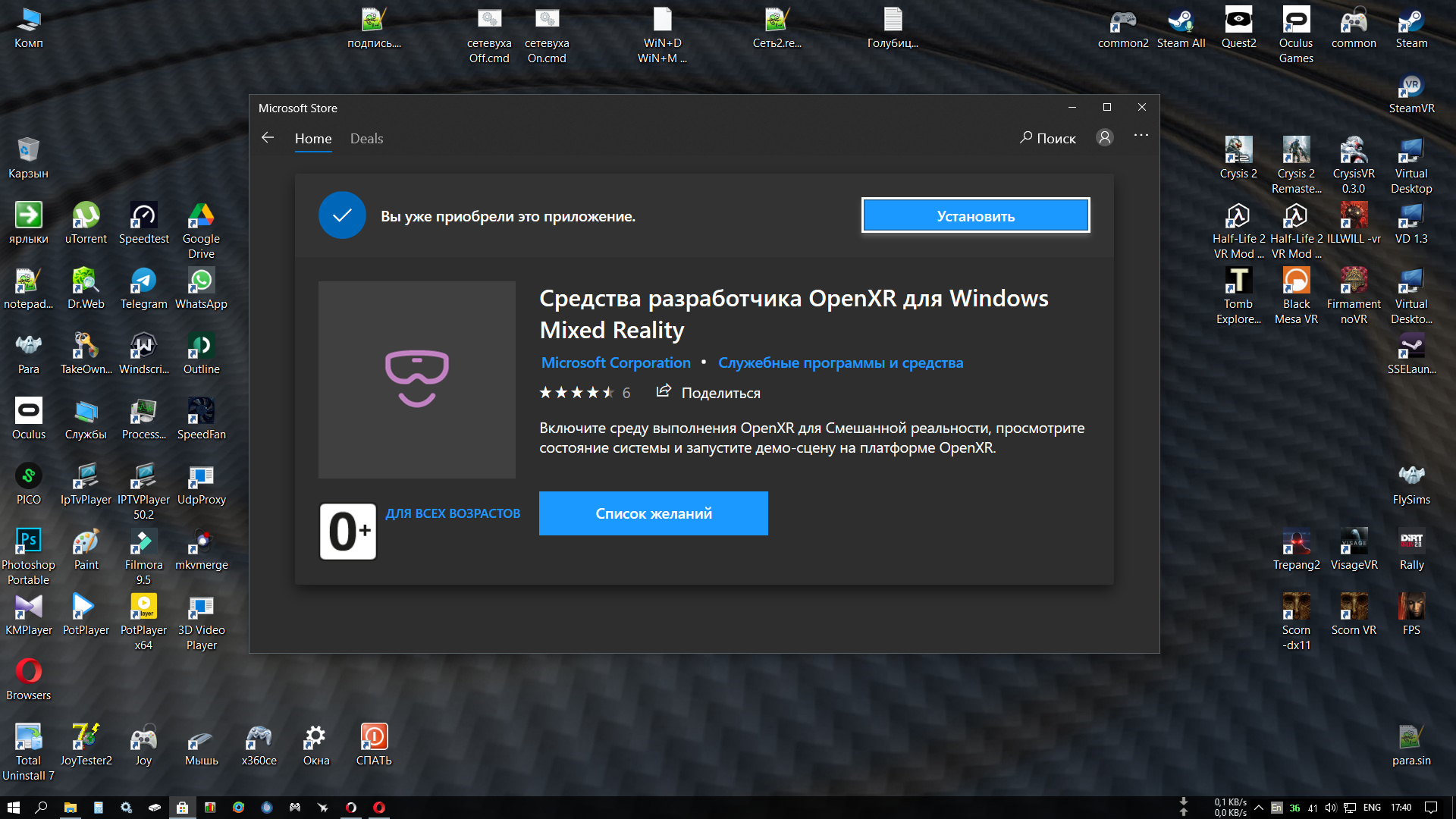
Task: Open the Microsoft Store account profile icon
Action: [x=1105, y=137]
